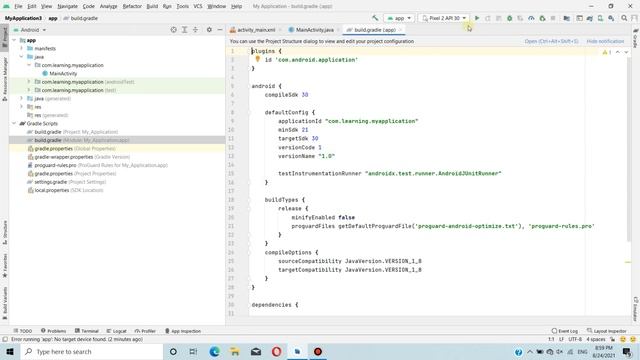Click the Select Opened File target icon
640x360 pixels.
point(173,30)
